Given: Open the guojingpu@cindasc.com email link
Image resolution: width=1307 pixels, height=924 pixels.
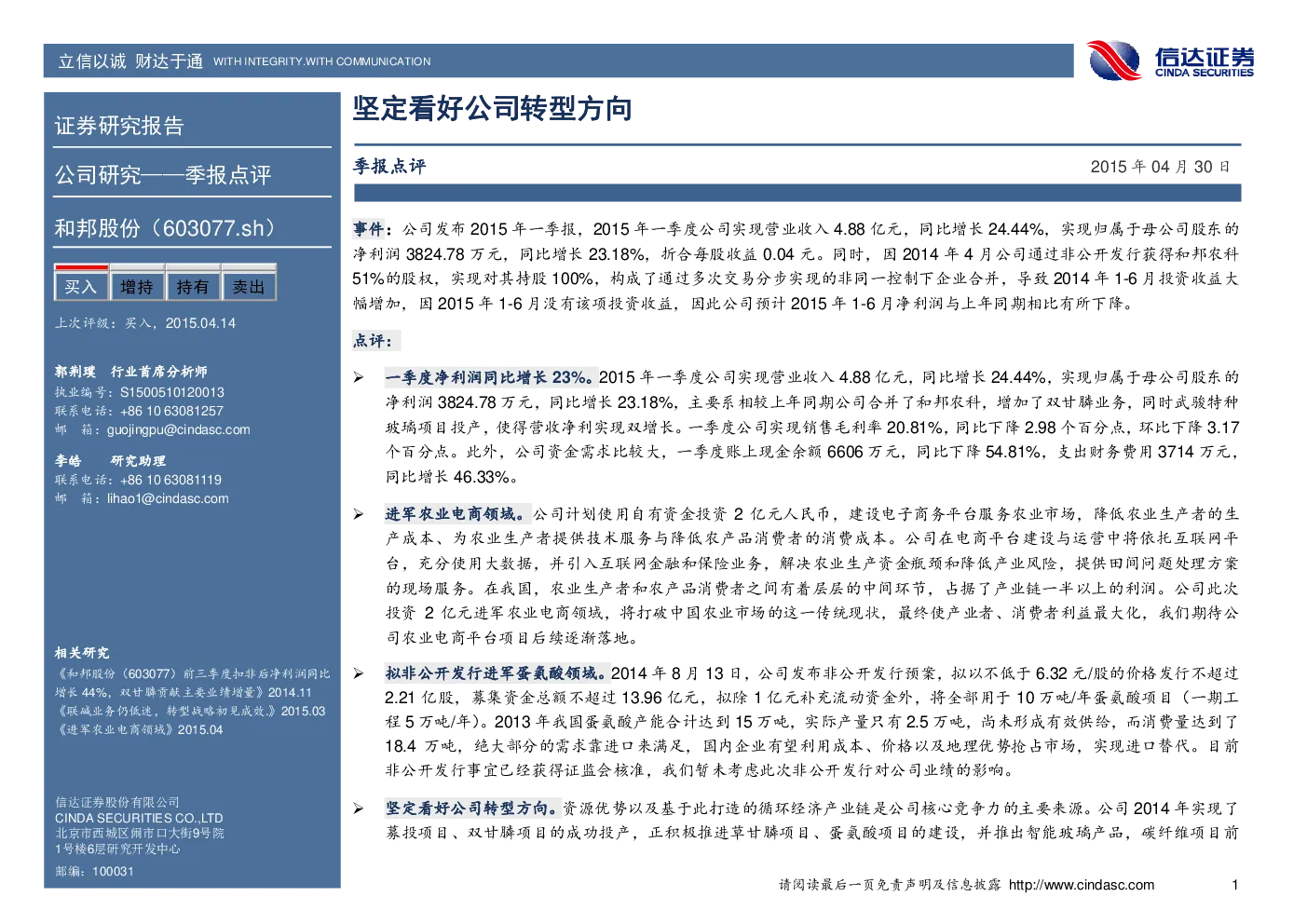Looking at the screenshot, I should [179, 429].
